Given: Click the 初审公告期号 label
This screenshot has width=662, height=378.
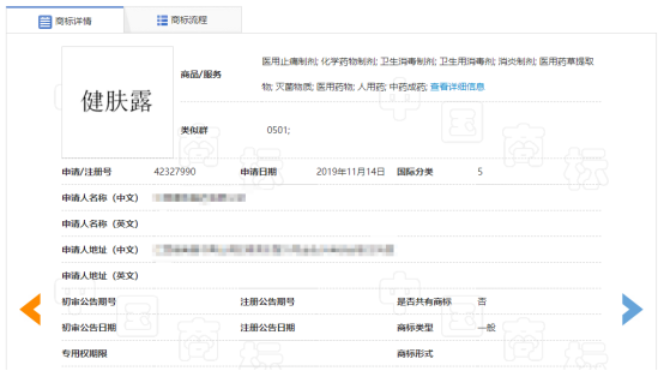Looking at the screenshot, I should pos(89,302).
